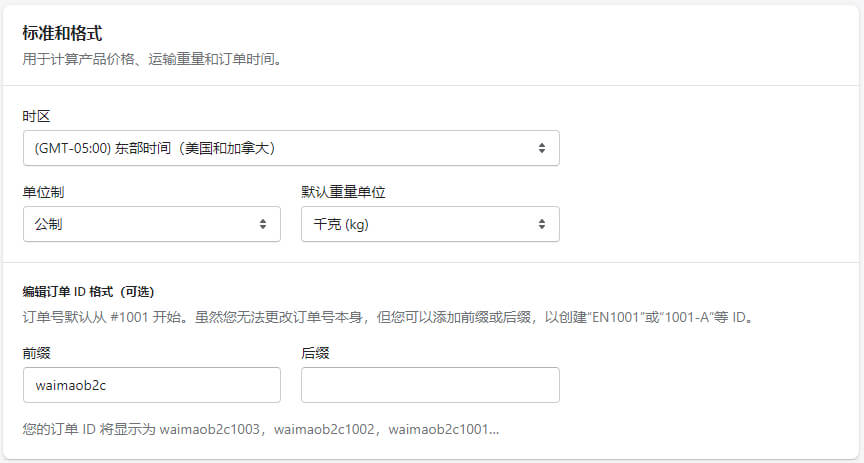
Task: Click the description 用于计算产品价格、运输重量和订单时间
Action: pyautogui.click(x=153, y=59)
